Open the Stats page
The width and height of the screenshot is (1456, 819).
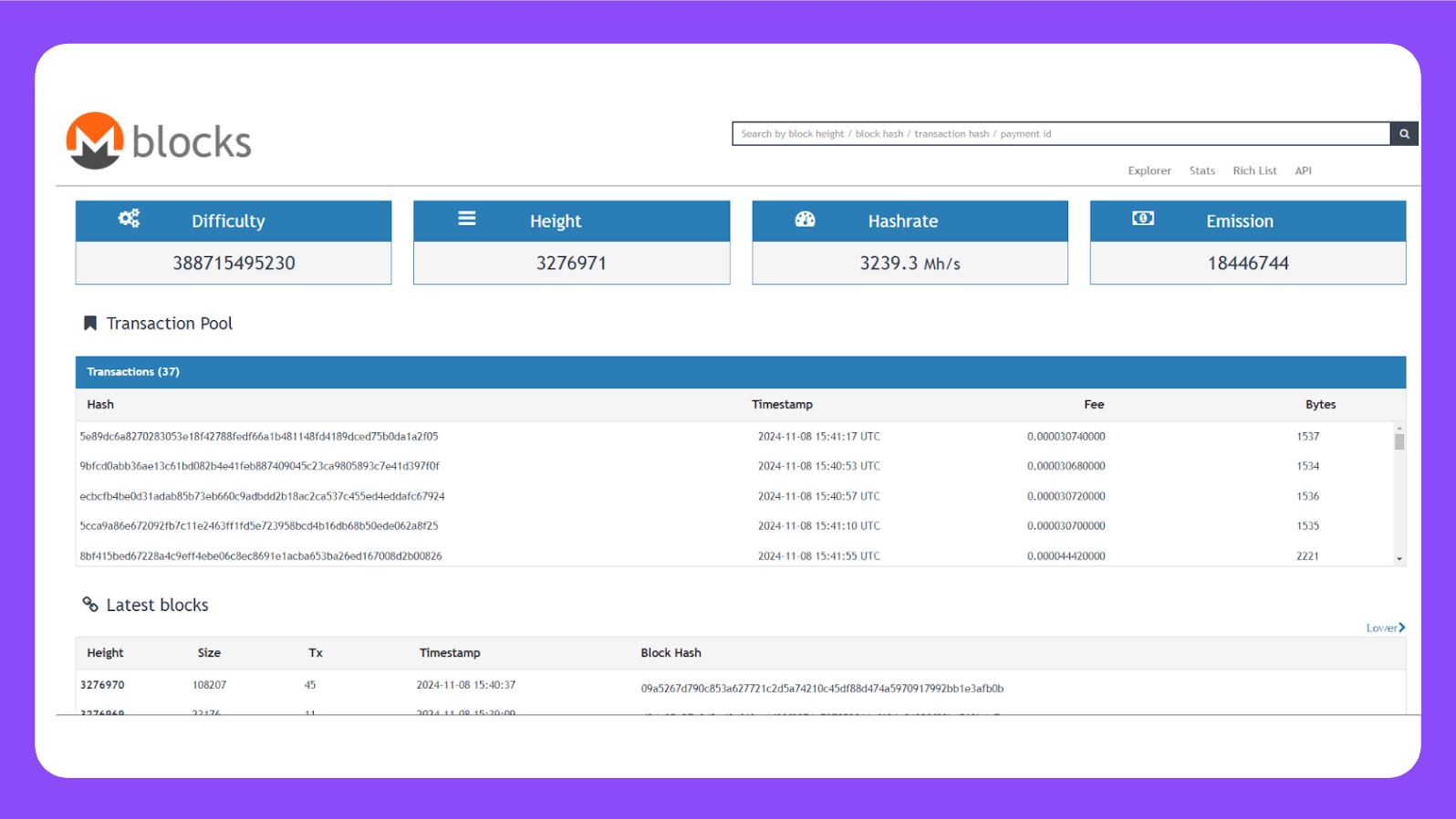[1201, 171]
